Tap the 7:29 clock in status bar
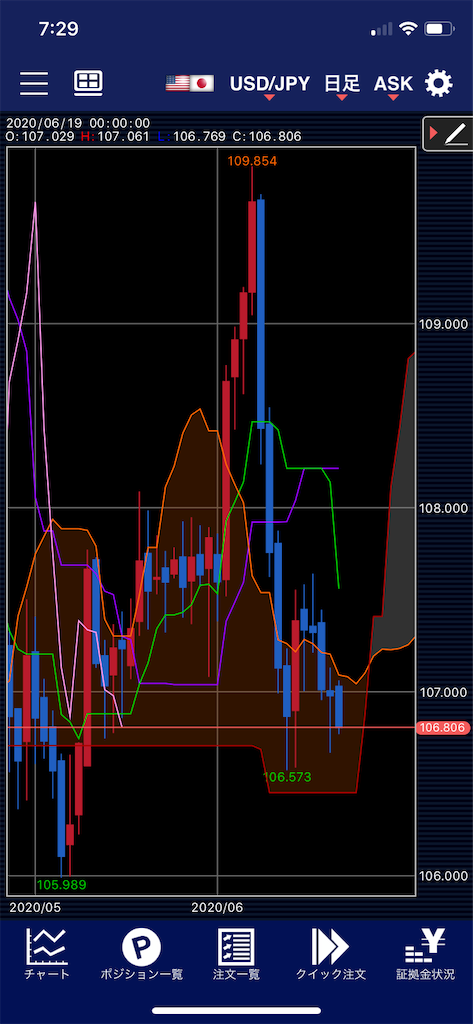473x1024 pixels. click(58, 29)
